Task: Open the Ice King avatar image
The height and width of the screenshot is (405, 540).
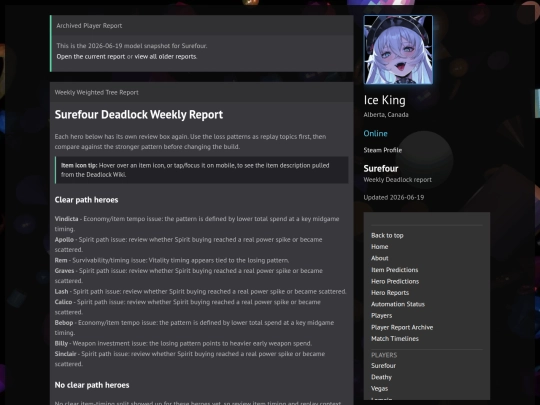Action: pos(398,50)
